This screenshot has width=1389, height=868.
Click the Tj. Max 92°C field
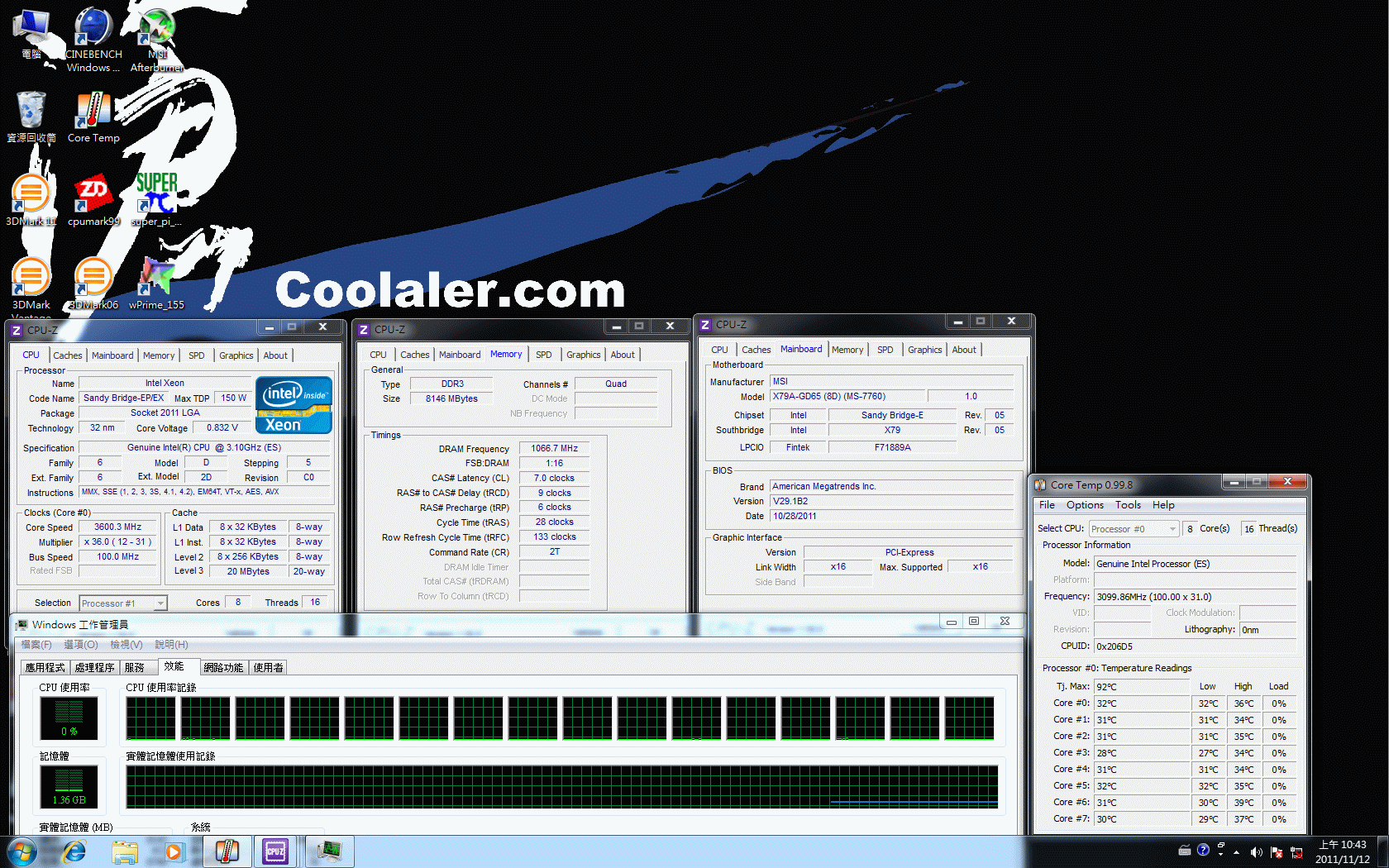tap(1142, 687)
